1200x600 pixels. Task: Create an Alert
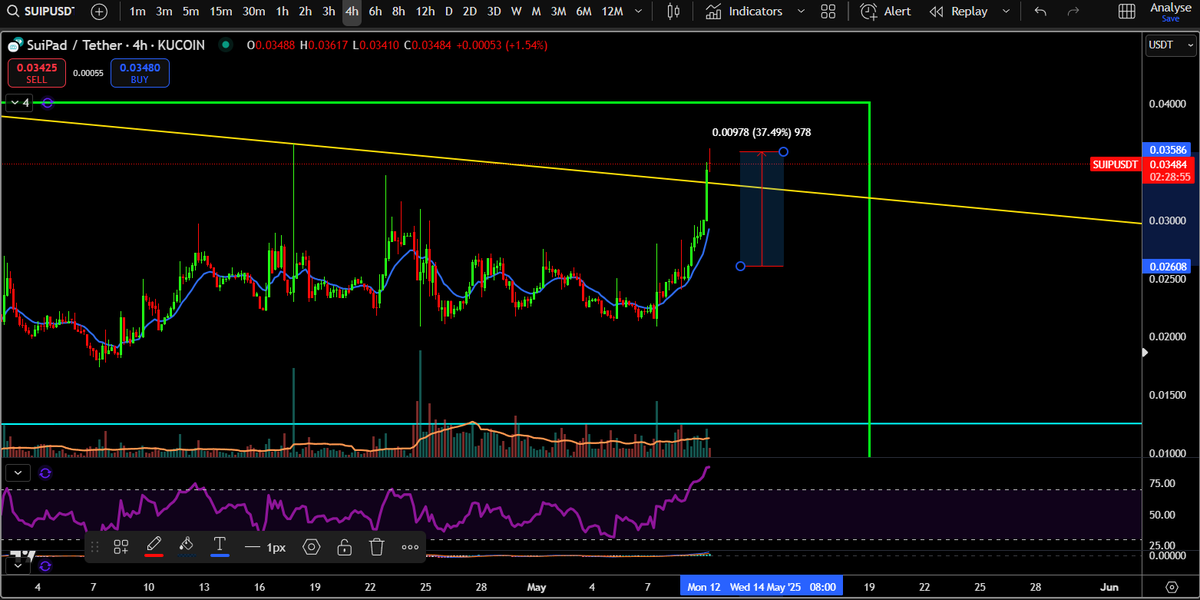click(885, 12)
